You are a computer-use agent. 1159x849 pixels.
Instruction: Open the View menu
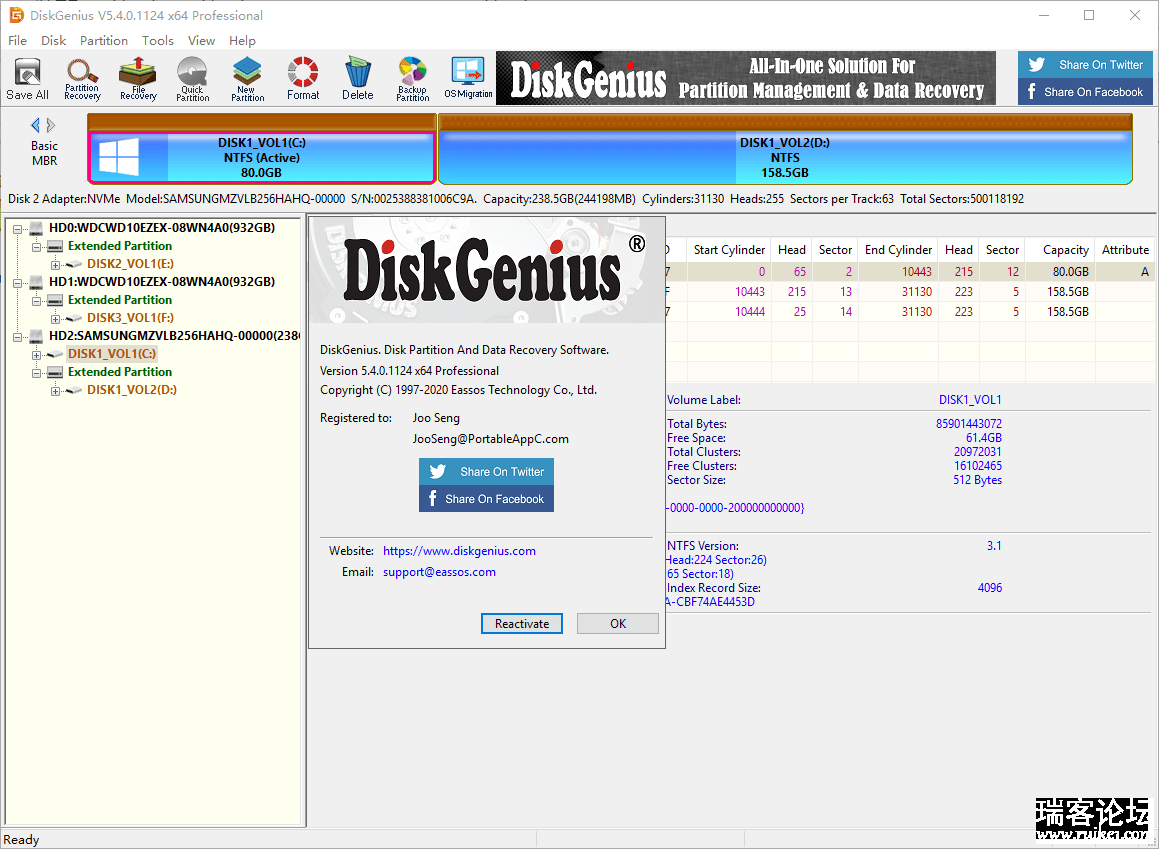(201, 41)
